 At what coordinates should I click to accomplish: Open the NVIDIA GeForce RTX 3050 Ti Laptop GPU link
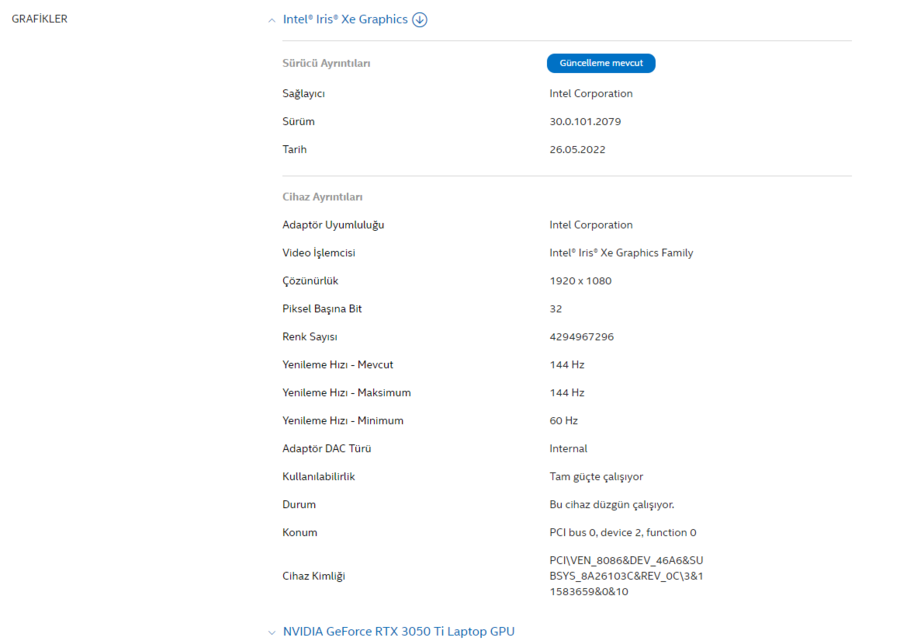(x=399, y=631)
